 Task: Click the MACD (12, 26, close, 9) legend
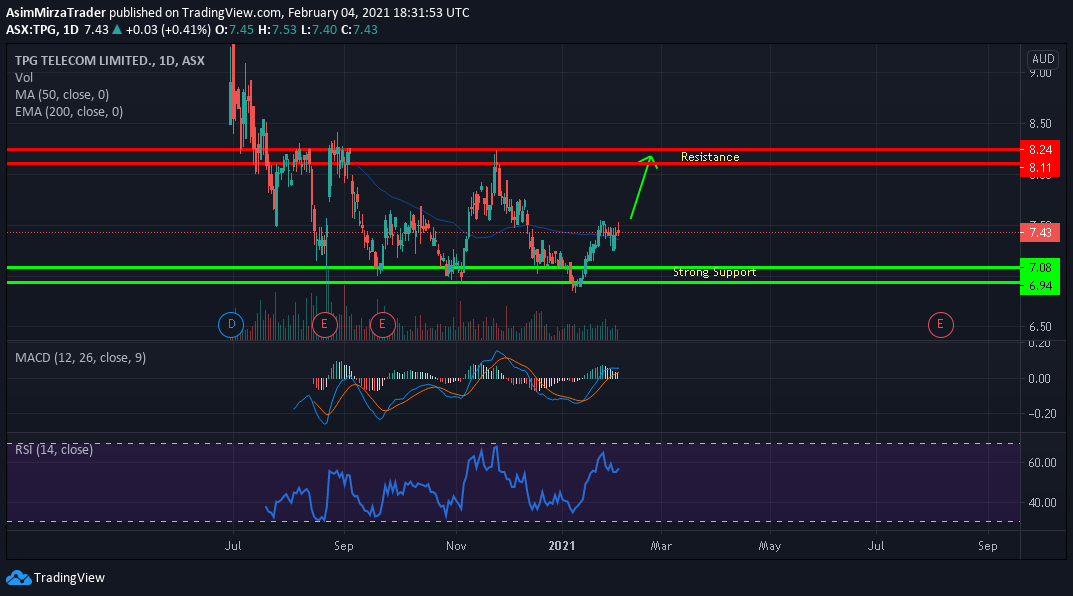tap(80, 357)
